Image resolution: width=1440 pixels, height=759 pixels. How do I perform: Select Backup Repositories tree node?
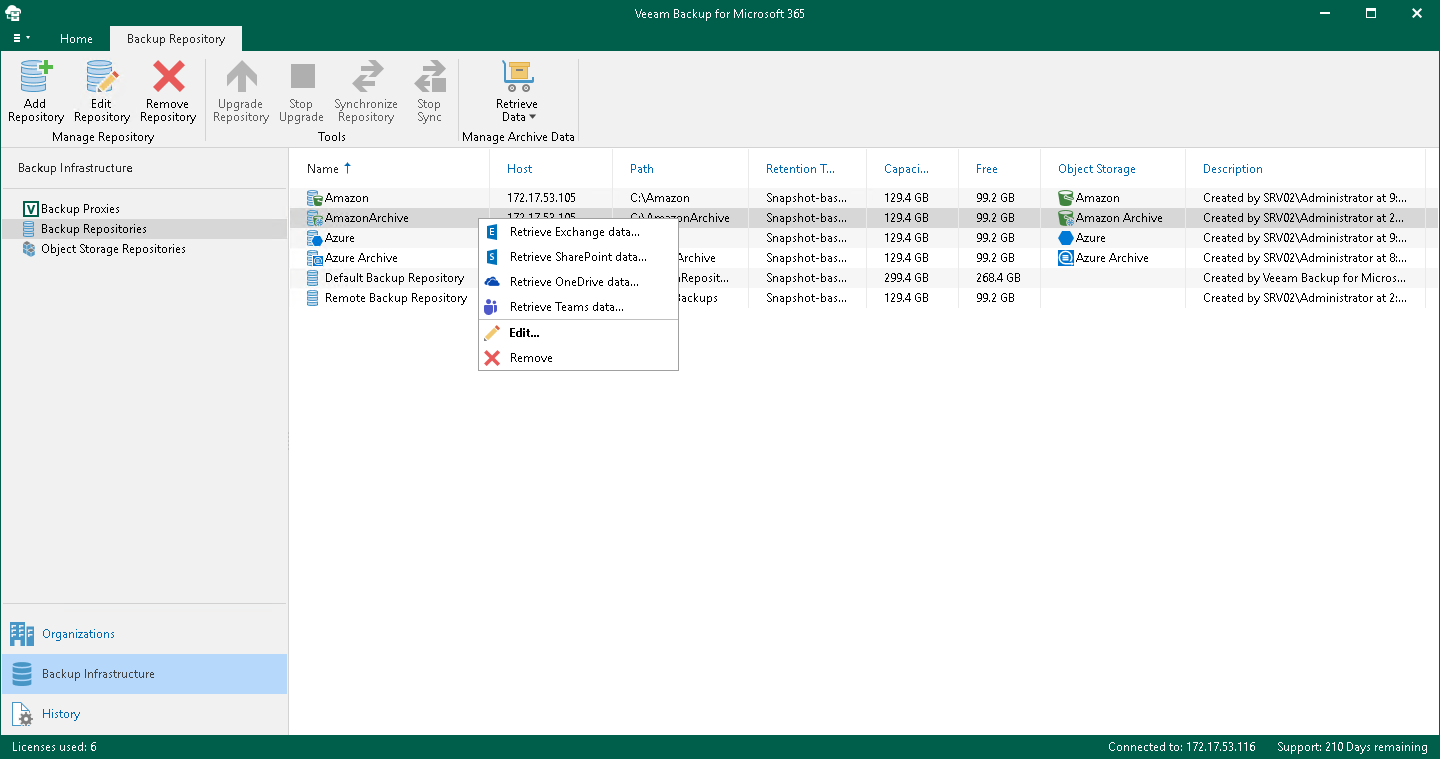(x=94, y=229)
